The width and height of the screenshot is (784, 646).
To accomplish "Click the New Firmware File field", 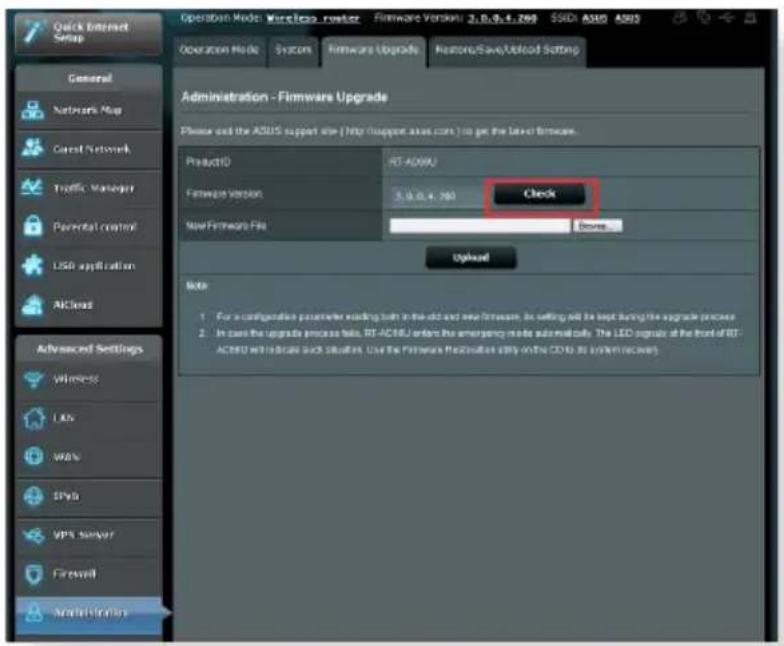I will (480, 226).
